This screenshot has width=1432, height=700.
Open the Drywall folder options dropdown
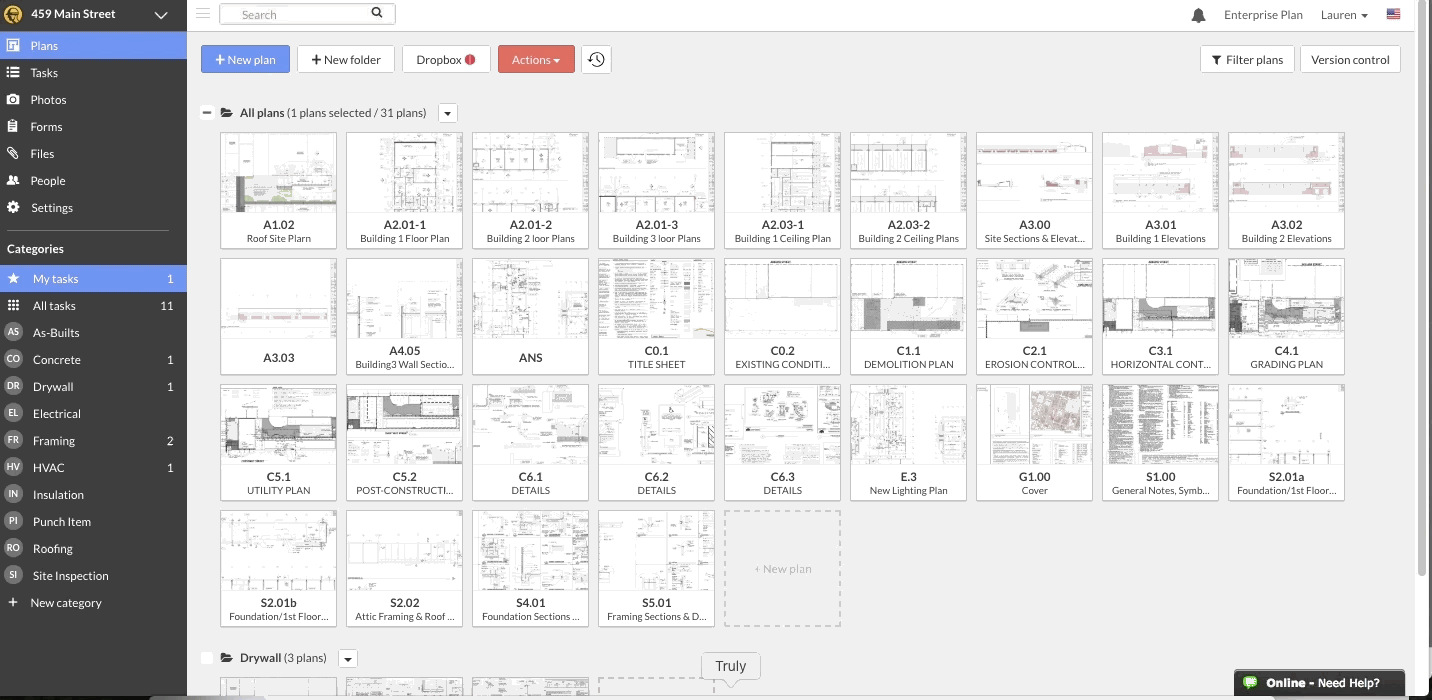347,658
